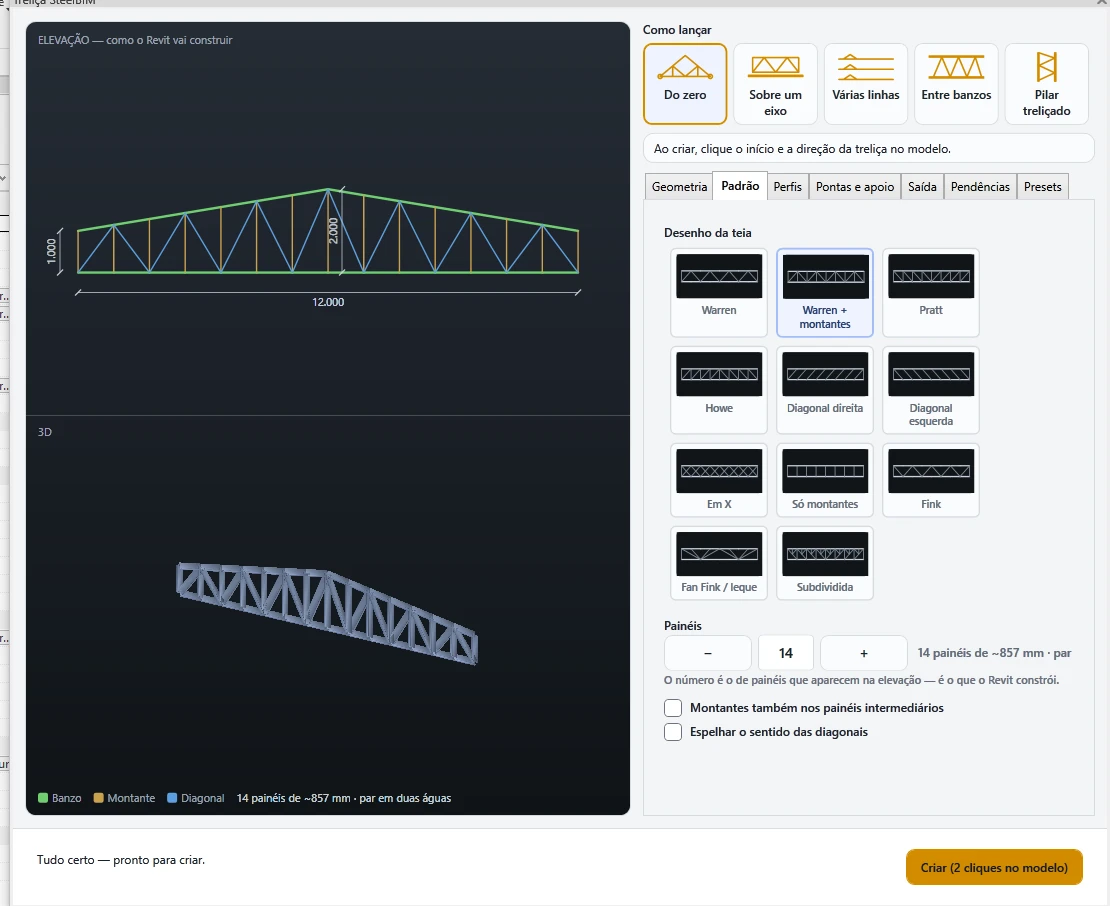Click the 'ELEVAÇÃO — como o Revit vai construir' label

point(135,40)
